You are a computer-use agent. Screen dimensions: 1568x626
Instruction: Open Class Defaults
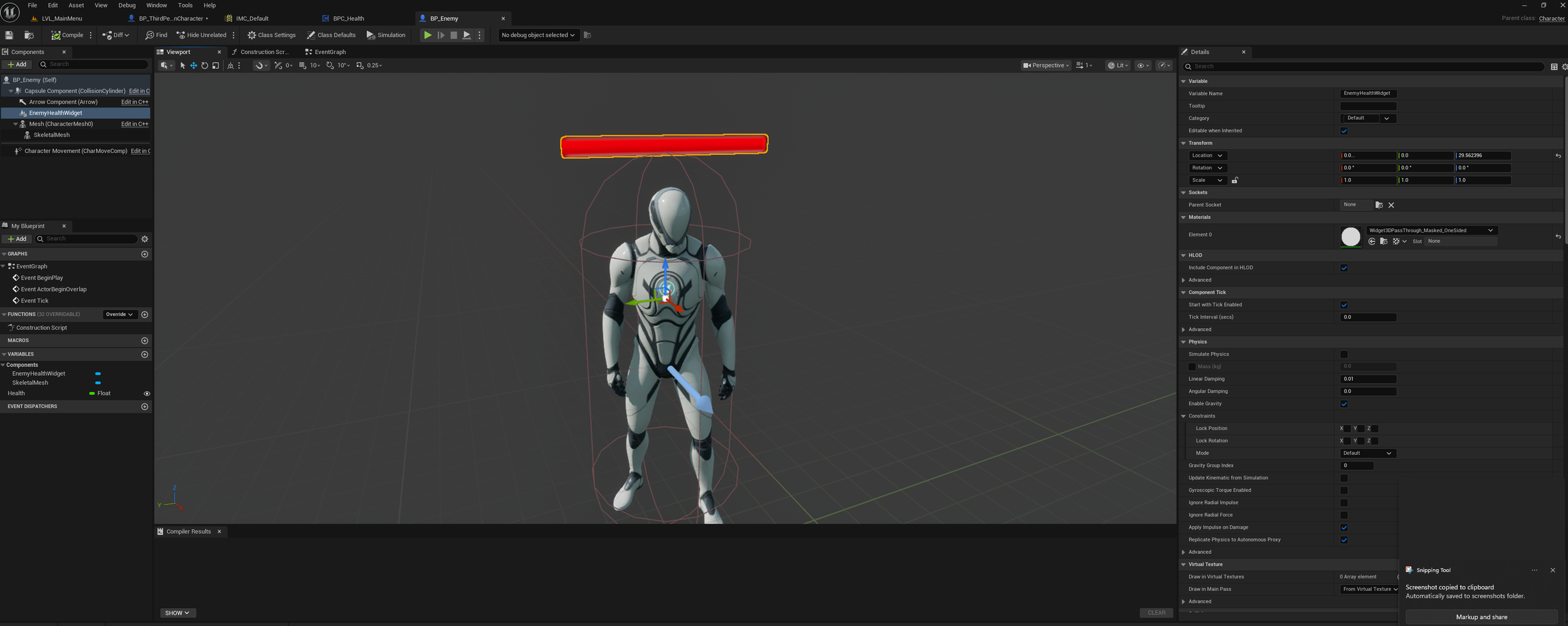(332, 35)
